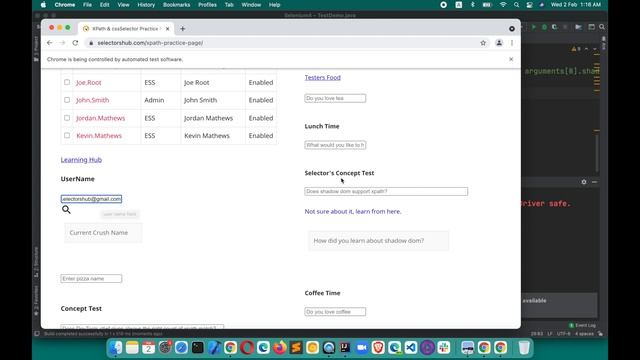Open the Bluetooth menu bar icon
Screen dimensions: 640x360
coord(473,5)
